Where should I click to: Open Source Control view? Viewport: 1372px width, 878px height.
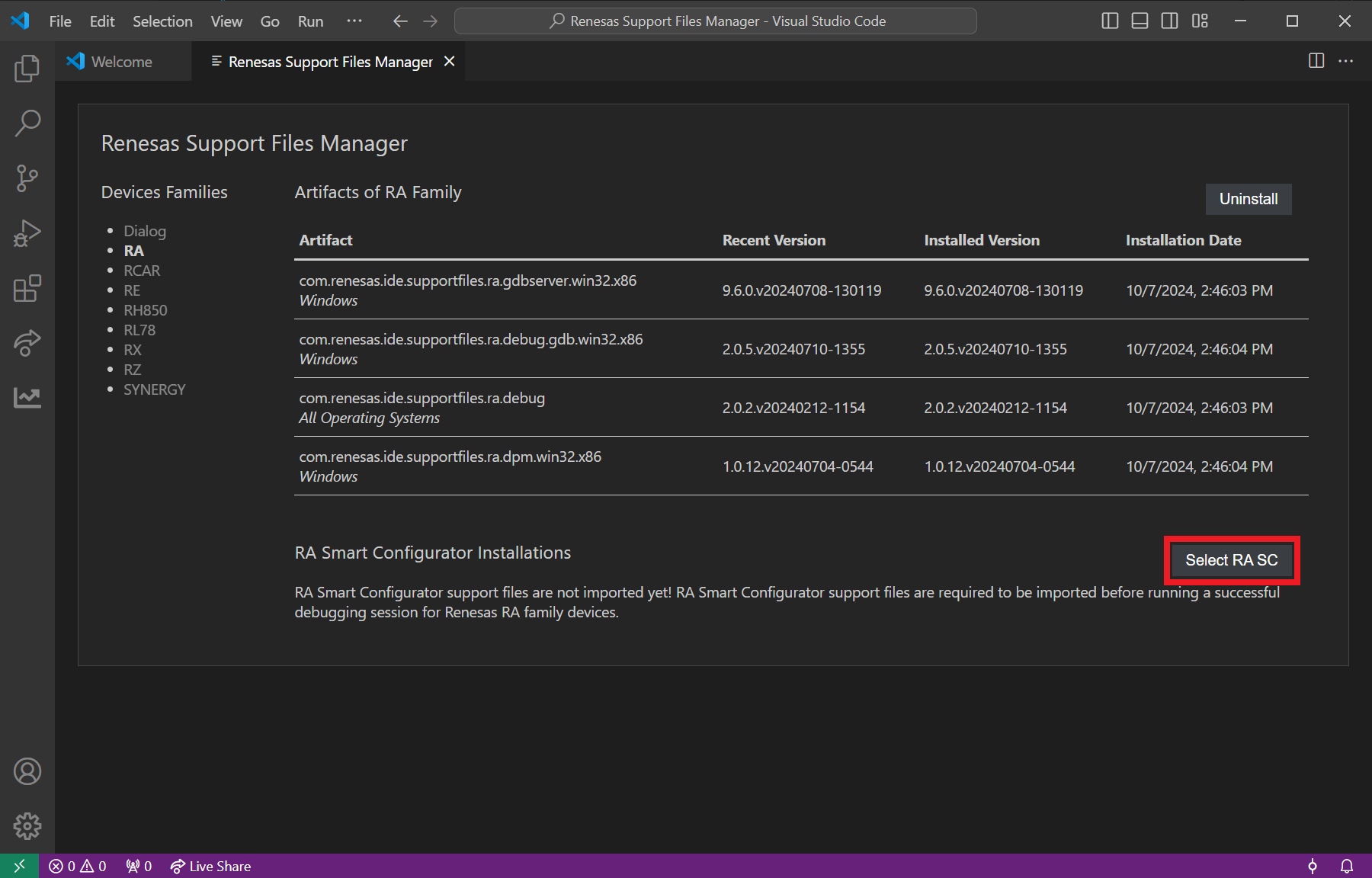(27, 178)
